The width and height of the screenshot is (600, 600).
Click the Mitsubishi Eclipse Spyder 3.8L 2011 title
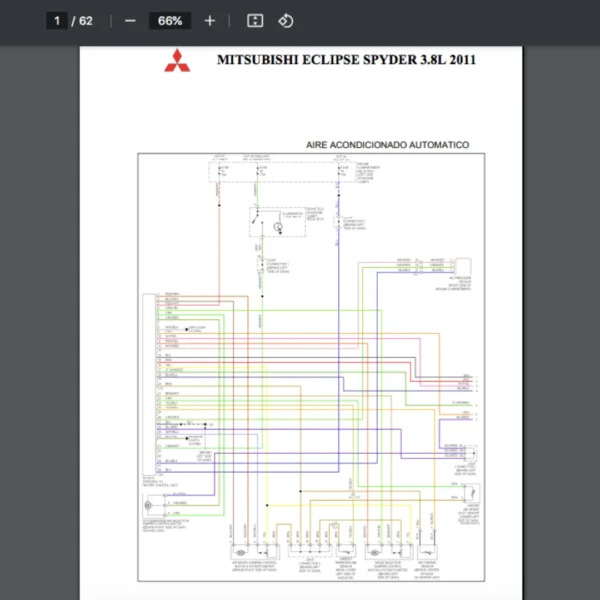(x=346, y=60)
